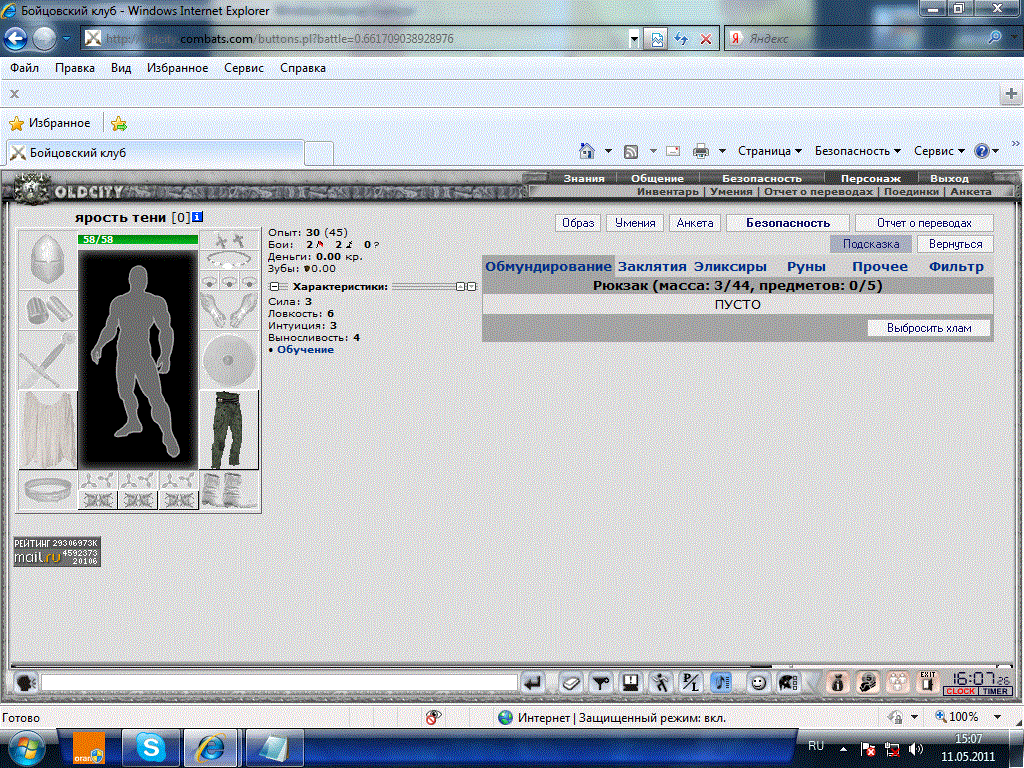
Task: Click the Подсказка button
Action: pos(871,244)
